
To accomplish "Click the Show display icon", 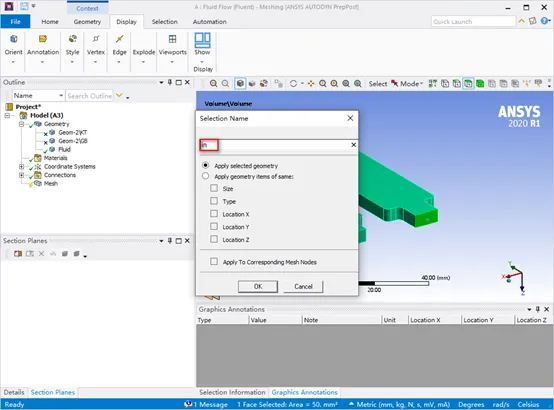I will pyautogui.click(x=202, y=40).
